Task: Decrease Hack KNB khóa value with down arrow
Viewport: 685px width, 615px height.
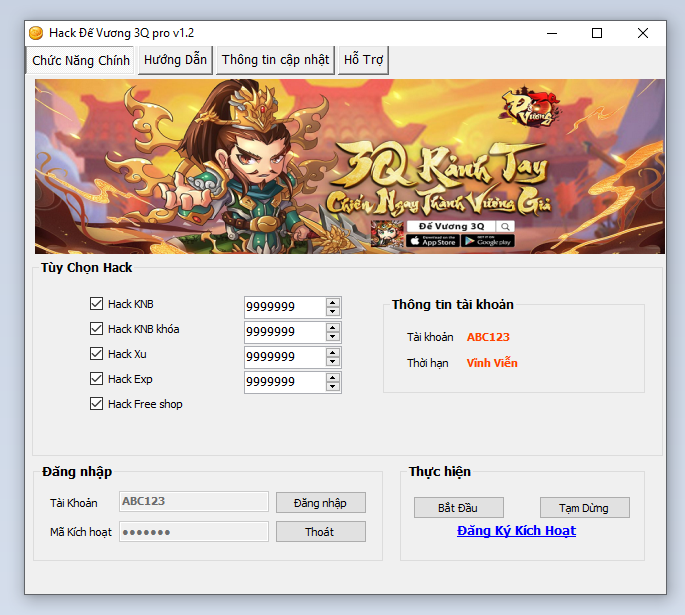Action: (x=332, y=336)
